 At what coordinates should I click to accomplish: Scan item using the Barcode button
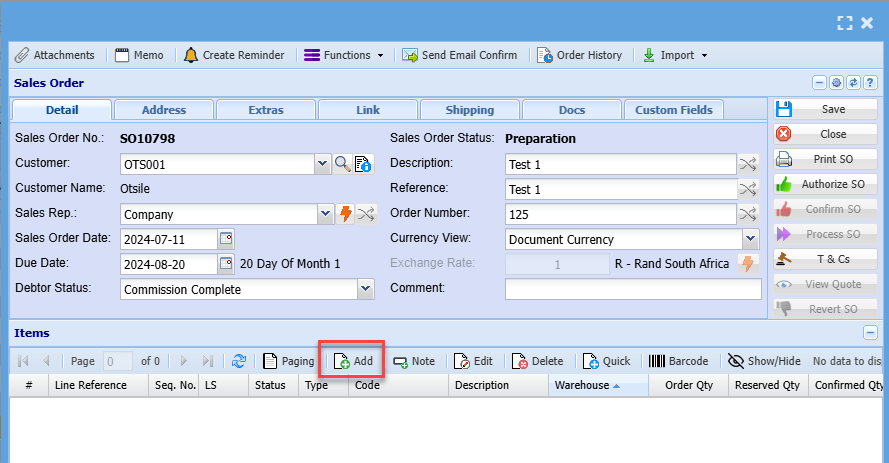(679, 361)
